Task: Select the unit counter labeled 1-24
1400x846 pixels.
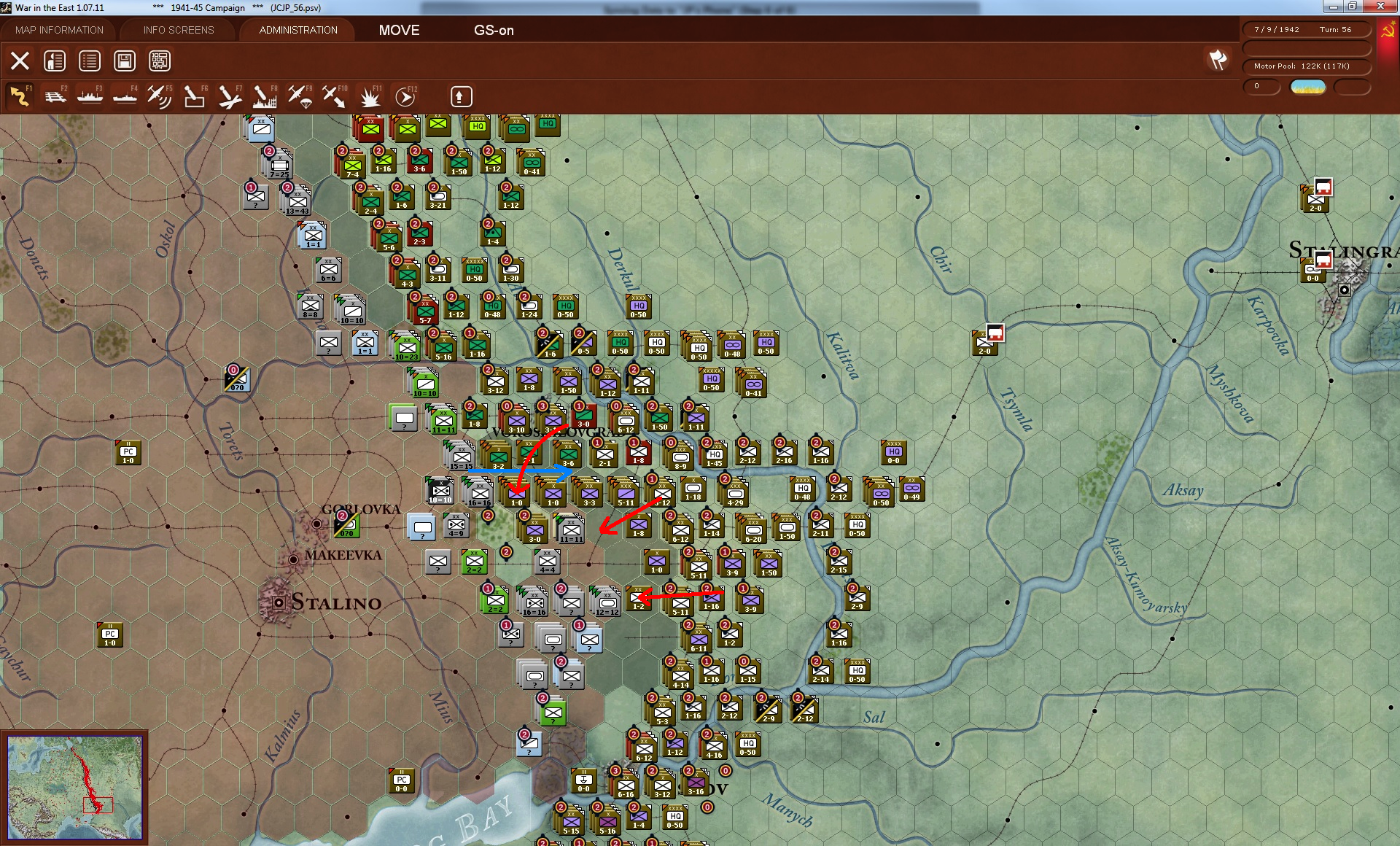Action: (x=529, y=306)
